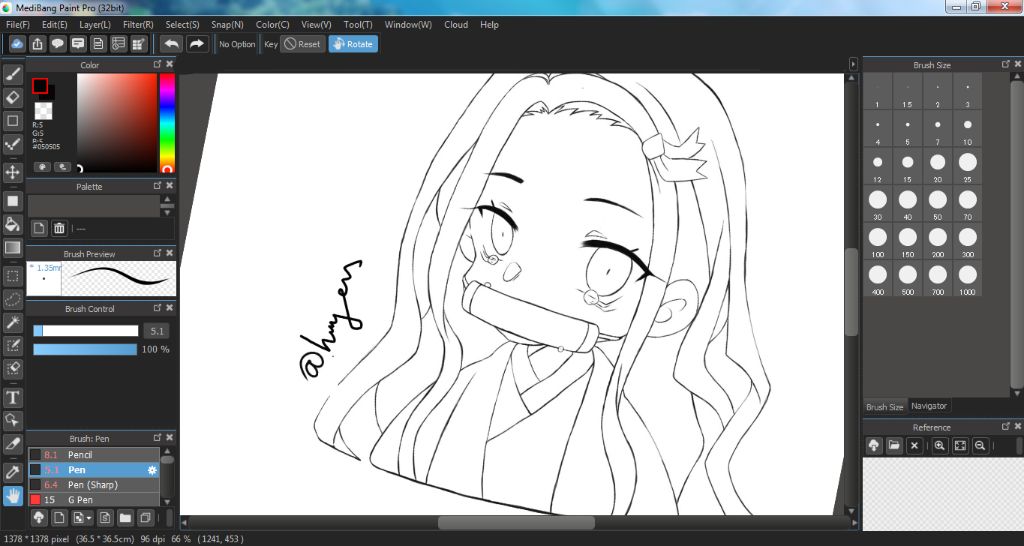Viewport: 1024px width, 546px height.
Task: Select the Operation tool
Action: (12, 420)
